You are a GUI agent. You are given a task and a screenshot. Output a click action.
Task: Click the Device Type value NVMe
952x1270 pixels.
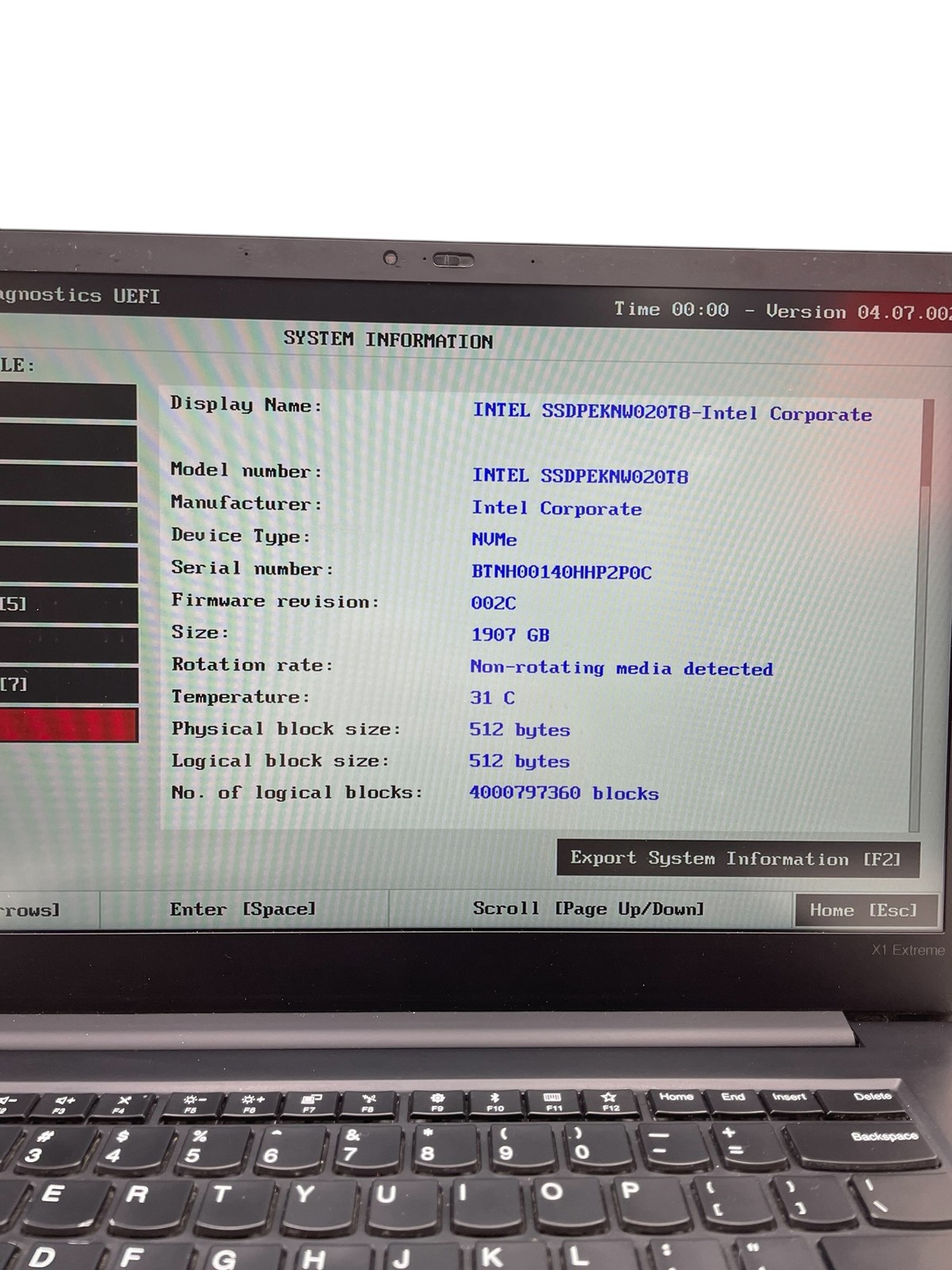pyautogui.click(x=494, y=540)
